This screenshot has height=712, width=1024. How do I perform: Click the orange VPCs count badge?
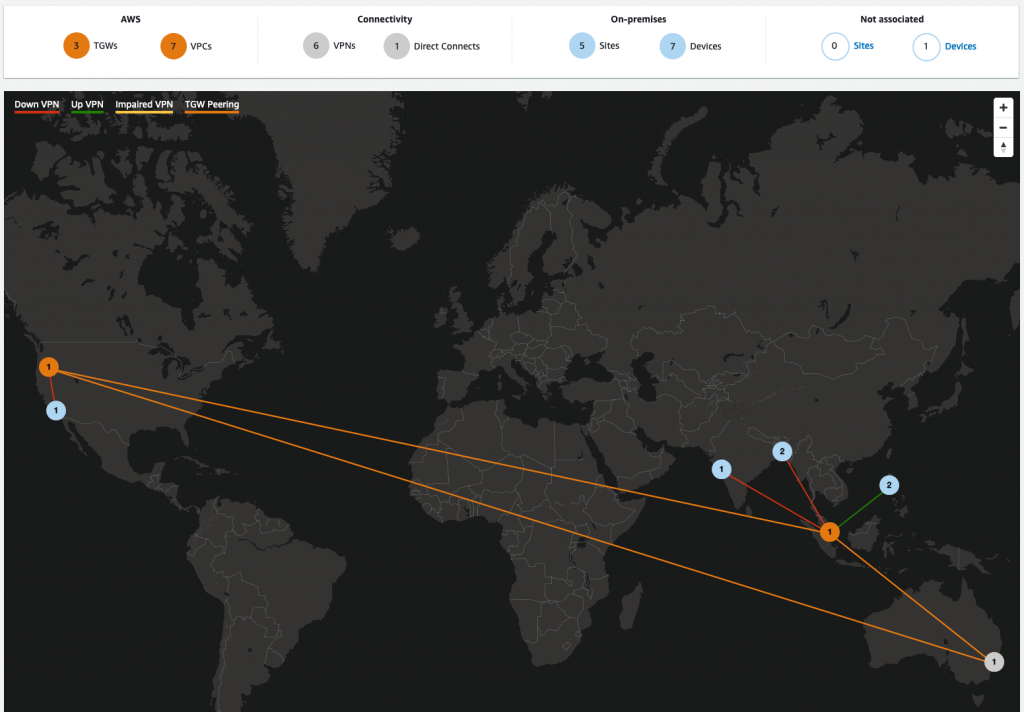tap(173, 46)
